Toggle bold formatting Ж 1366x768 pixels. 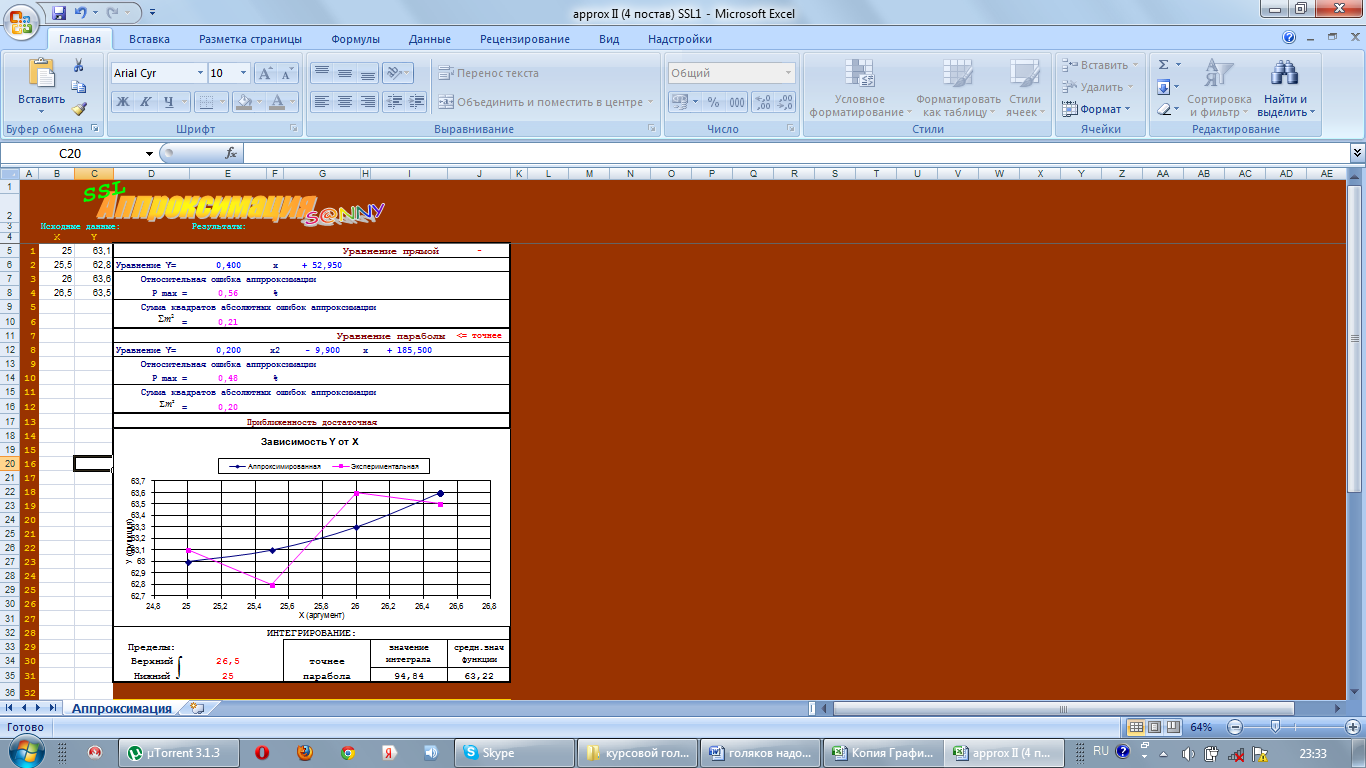(123, 101)
